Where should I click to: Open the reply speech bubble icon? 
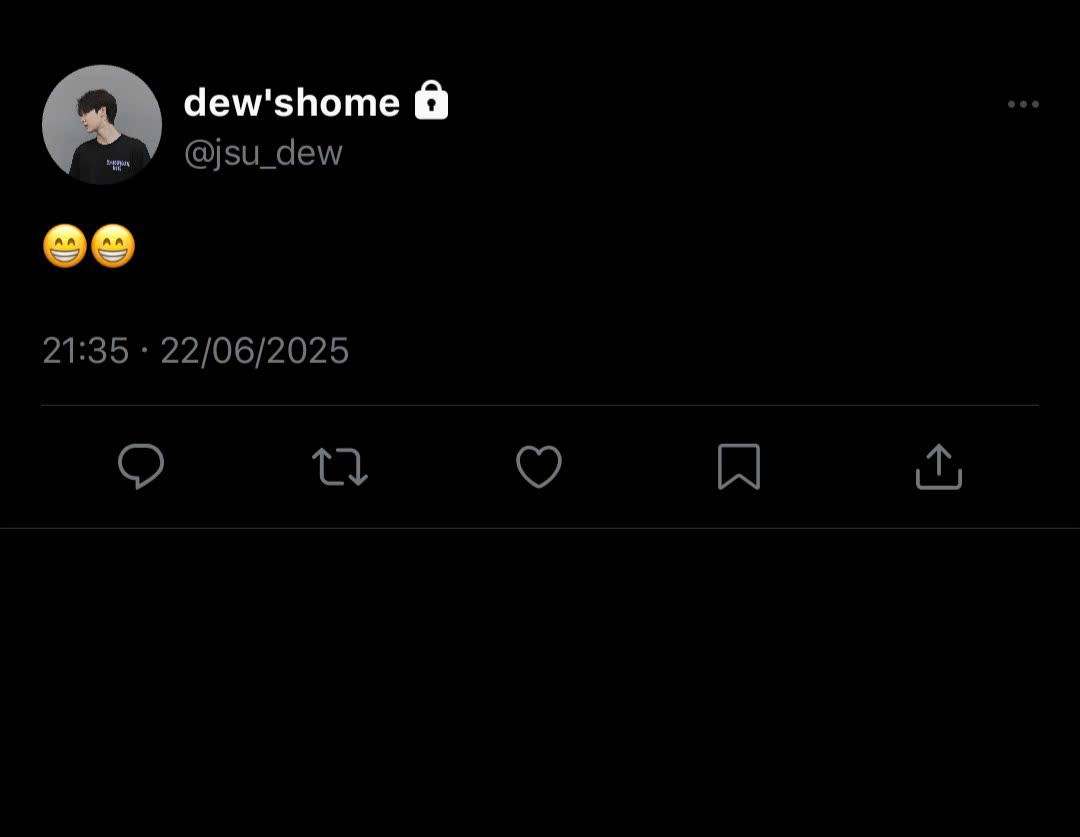pyautogui.click(x=141, y=466)
